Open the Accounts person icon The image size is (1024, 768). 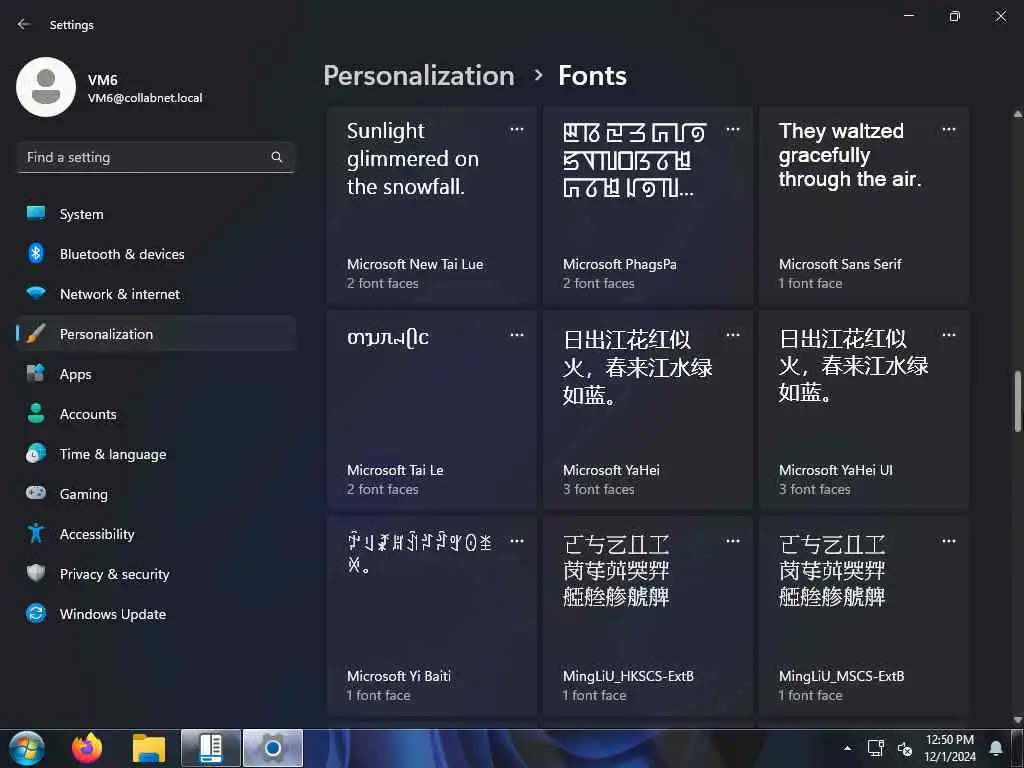36,413
